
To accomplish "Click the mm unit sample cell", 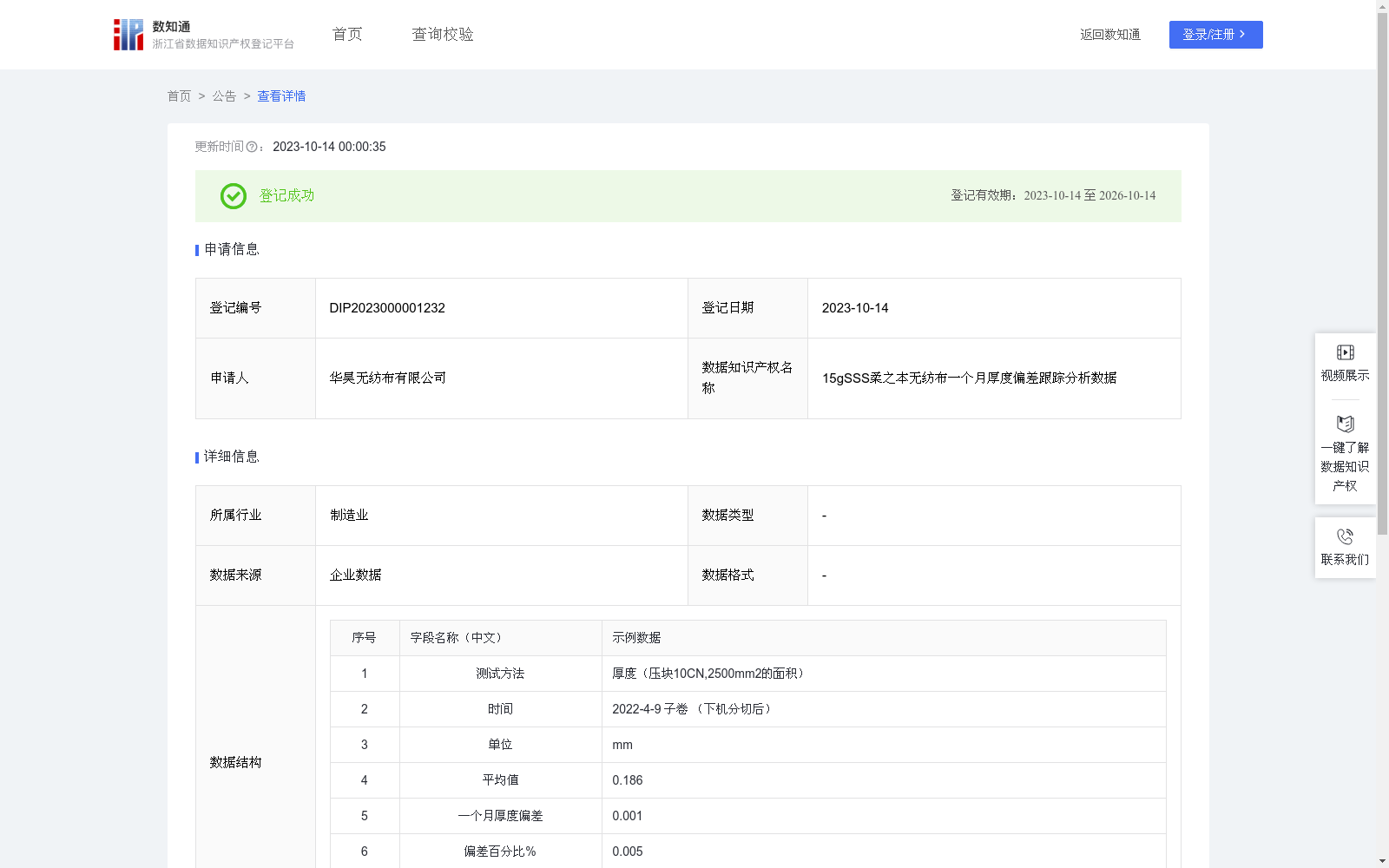I will 884,745.
